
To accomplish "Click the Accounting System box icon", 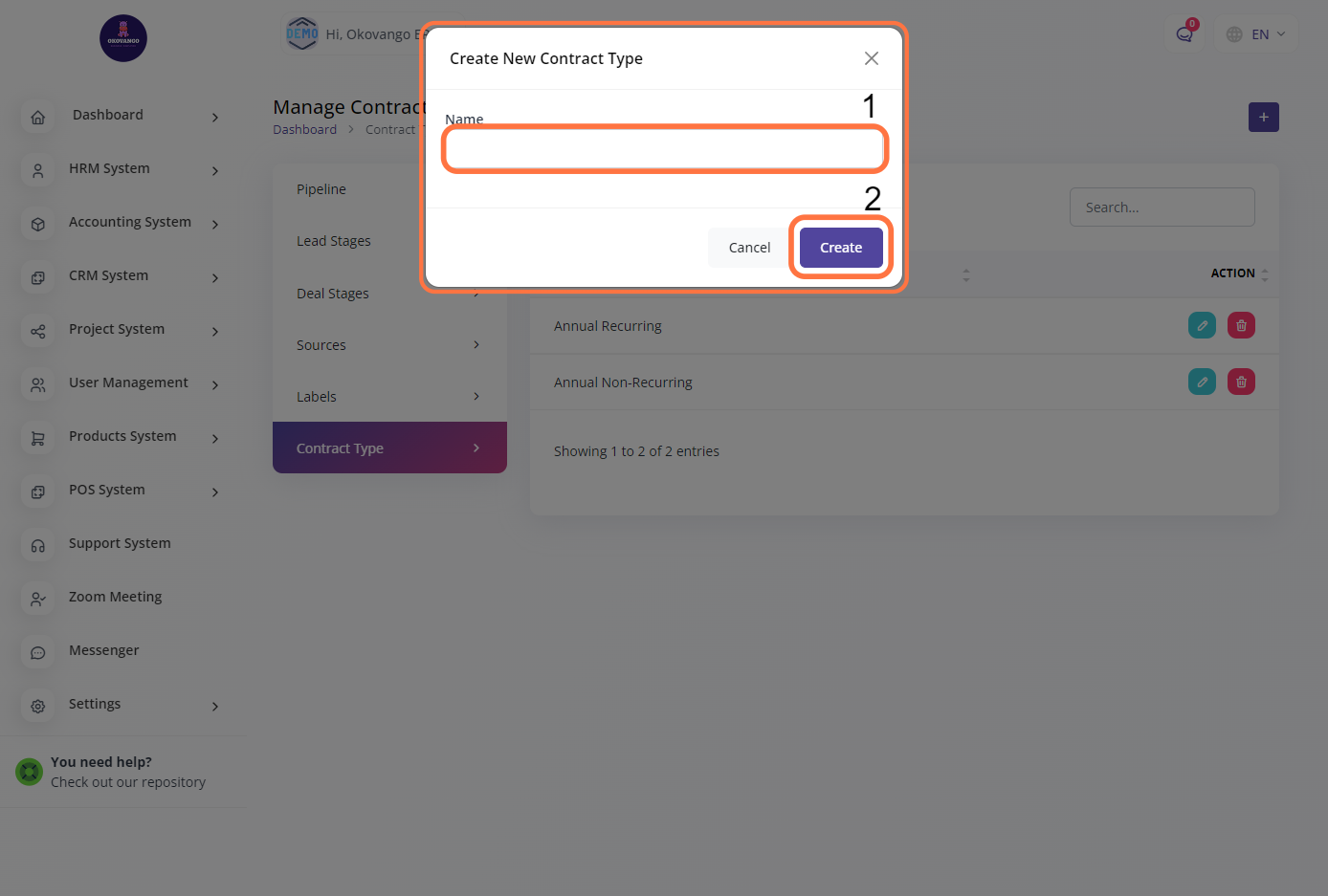I will tap(38, 225).
